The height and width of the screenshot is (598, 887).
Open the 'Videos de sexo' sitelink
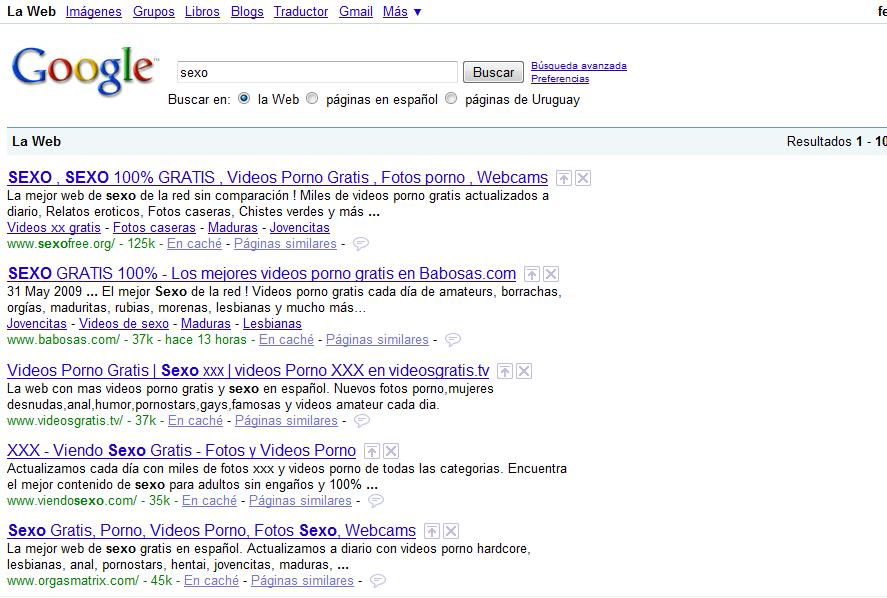point(124,324)
